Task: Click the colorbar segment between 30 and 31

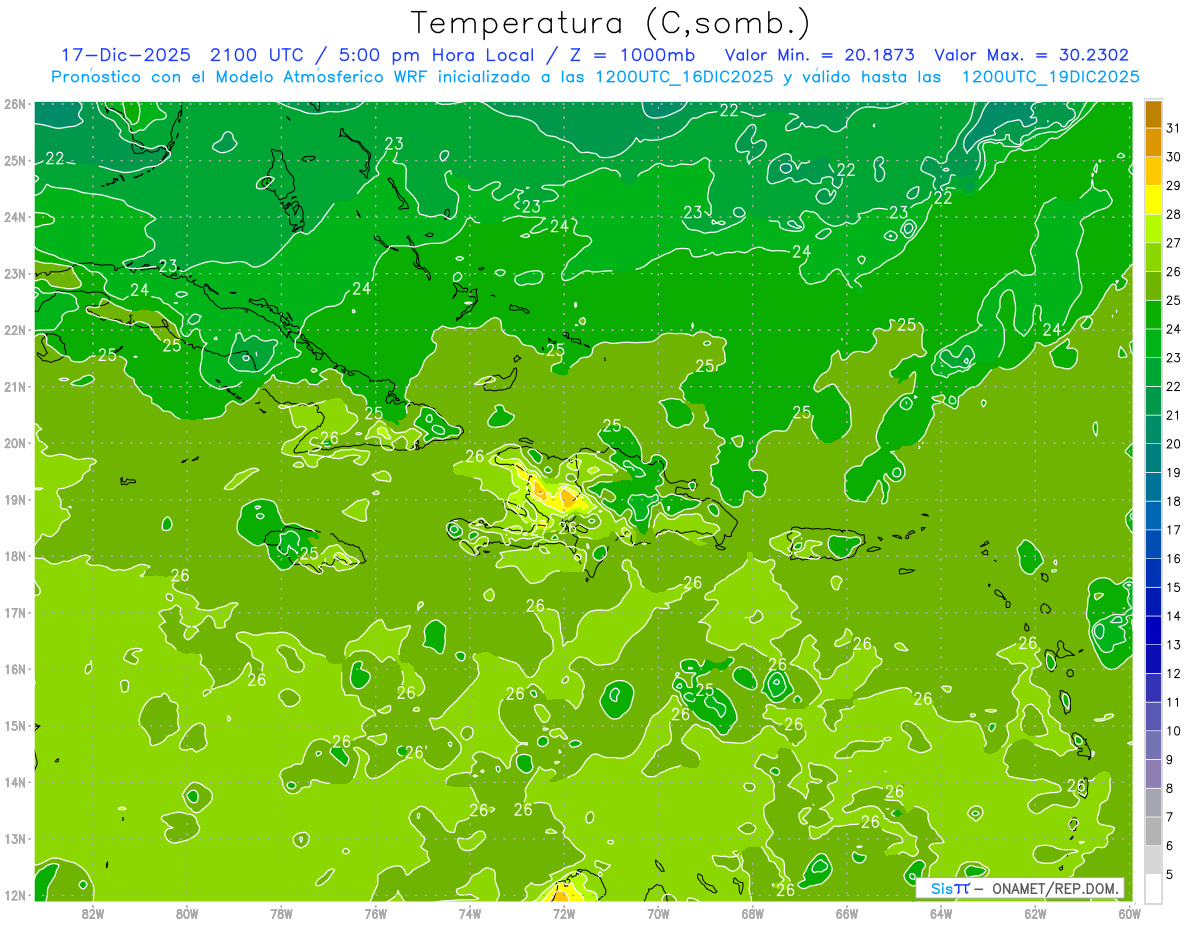Action: pos(1153,142)
